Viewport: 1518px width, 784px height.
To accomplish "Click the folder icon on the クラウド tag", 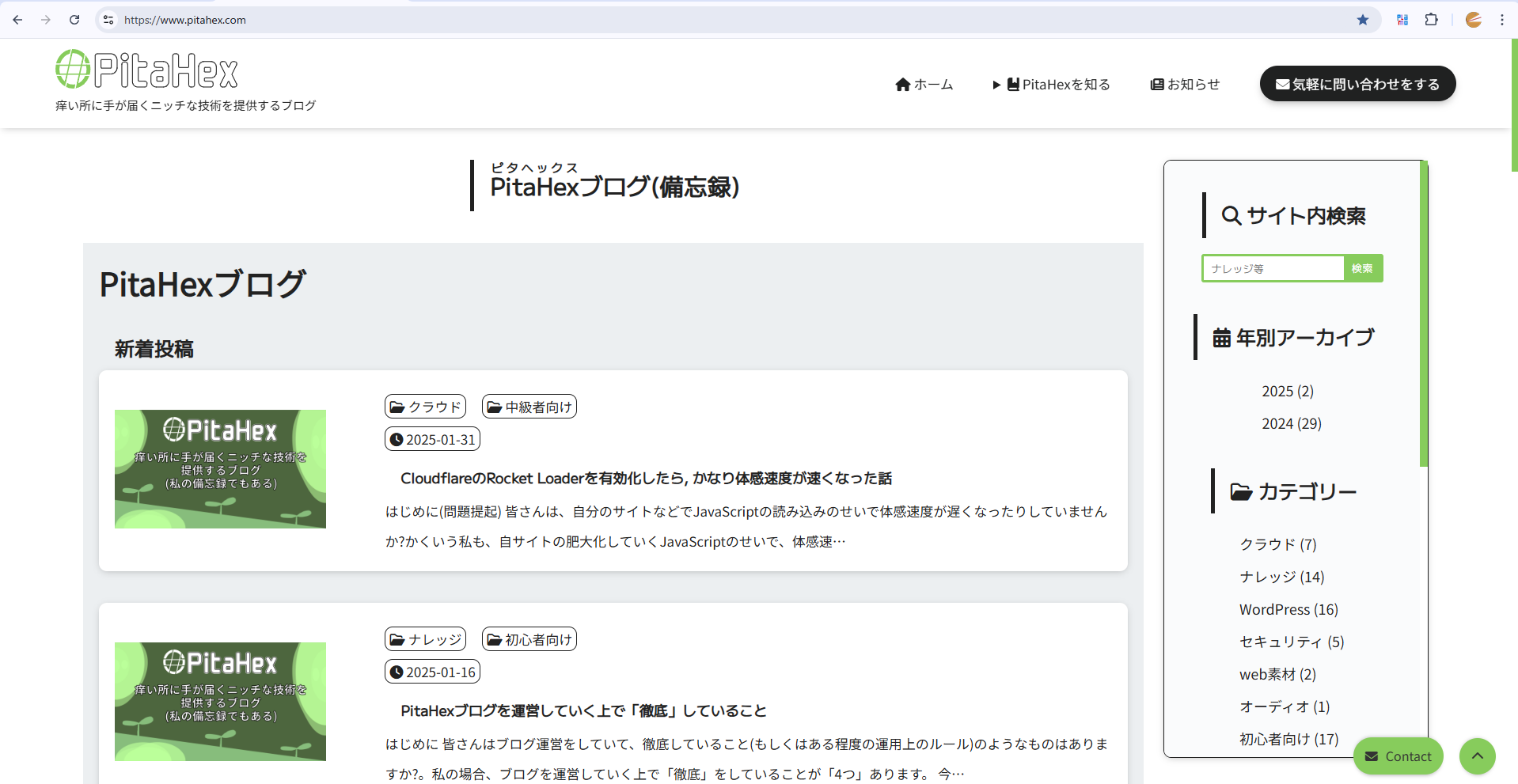I will tap(398, 406).
